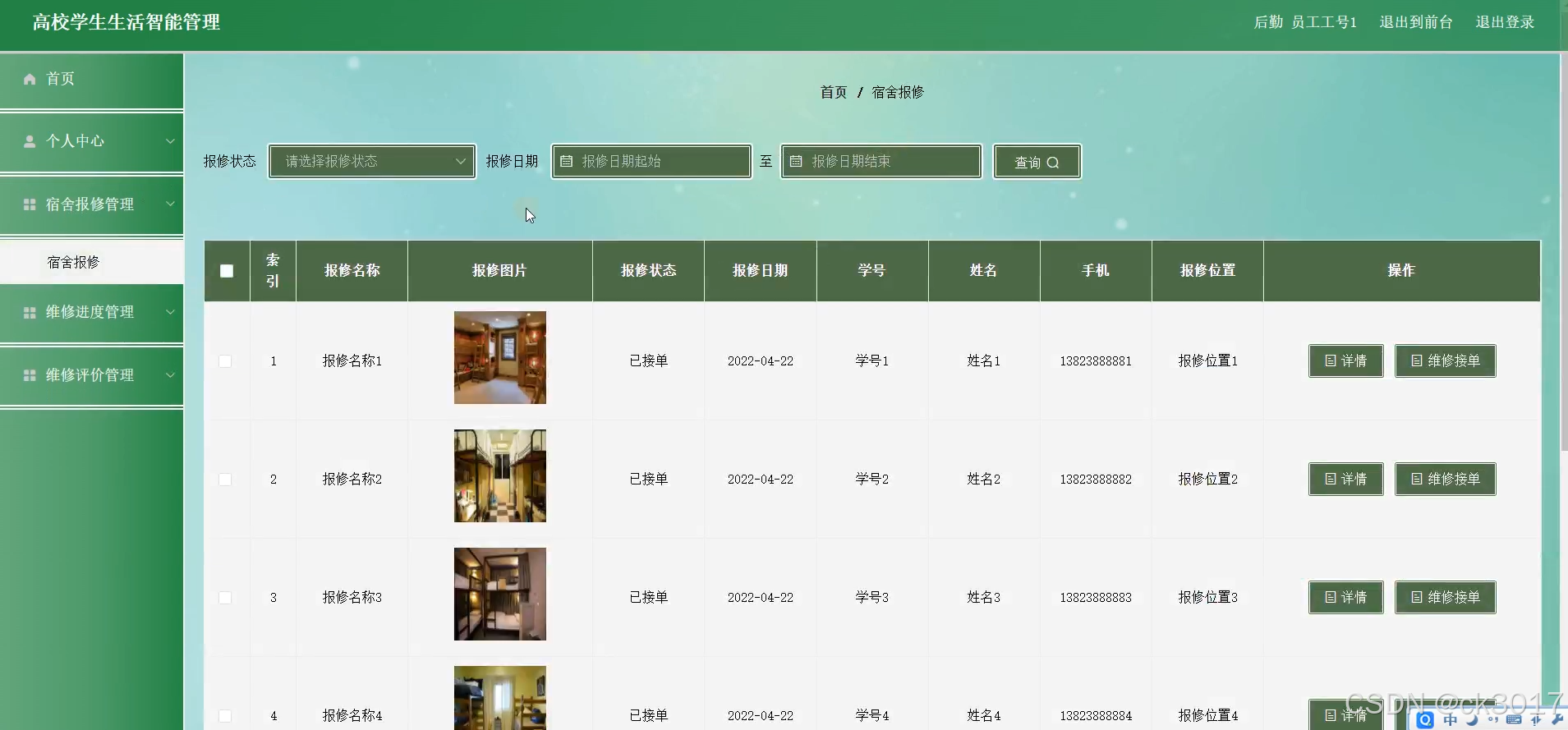Open the 维修评价管理 sidebar menu
Viewport: 1568px width, 730px height.
coord(91,375)
